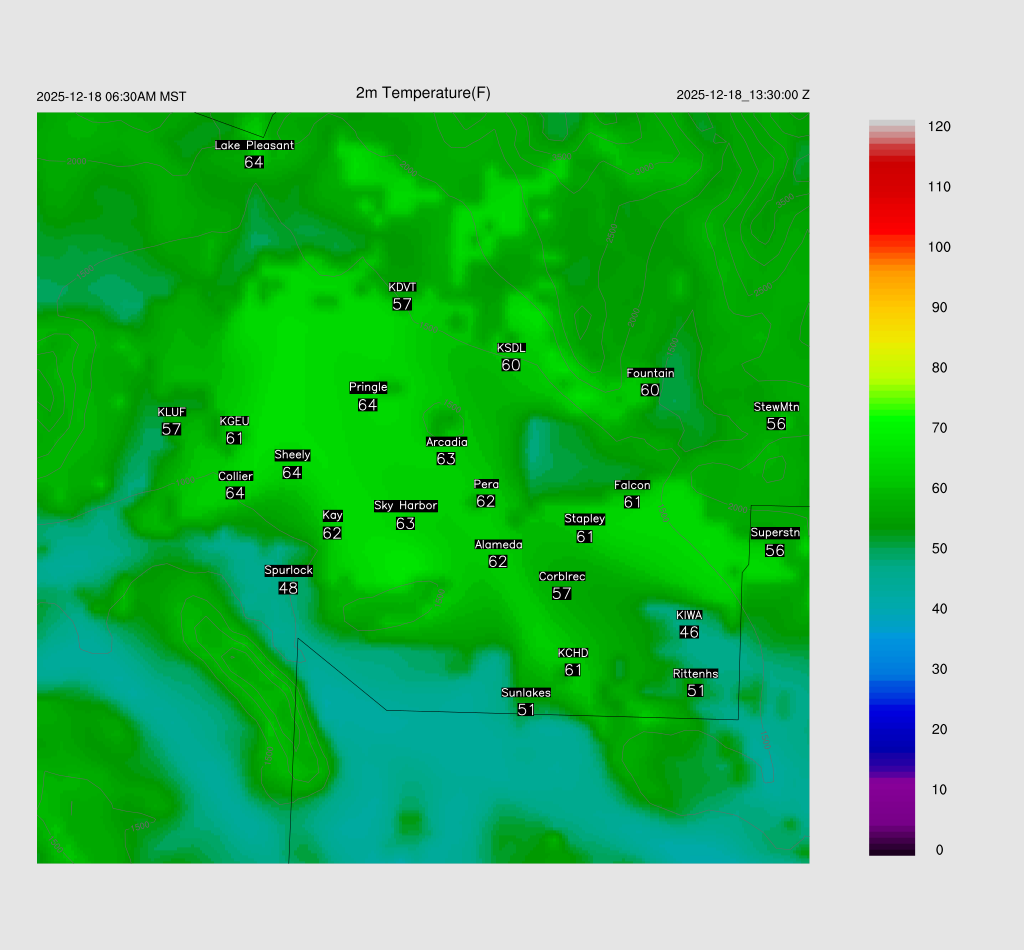1024x950 pixels.
Task: Click the KDVT station label
Action: pos(402,288)
